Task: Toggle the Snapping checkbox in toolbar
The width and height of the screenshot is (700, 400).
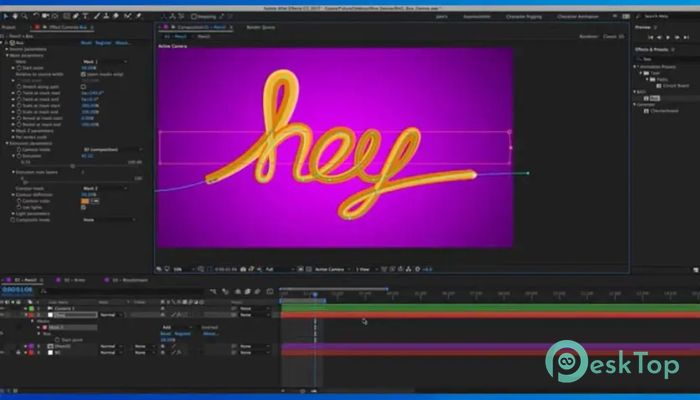Action: point(194,17)
